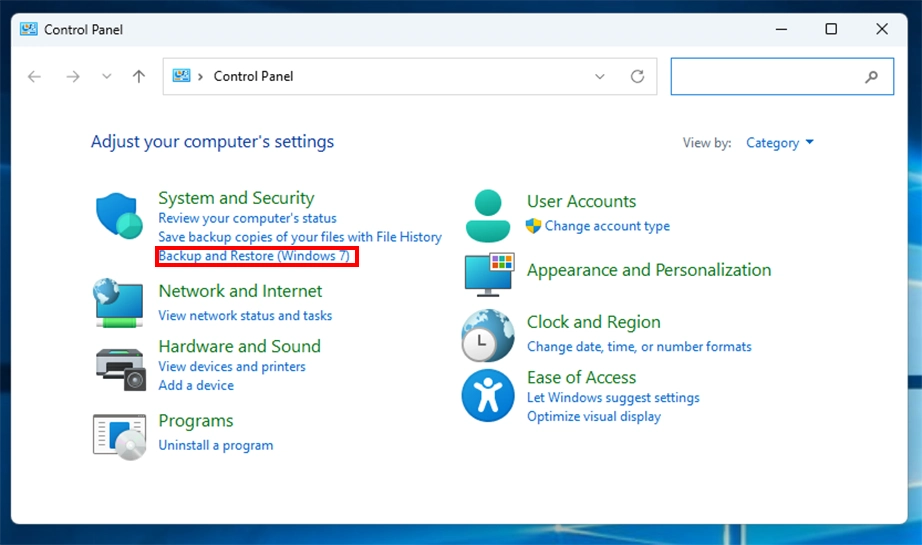Open Network and Internet globe icon

(x=118, y=303)
